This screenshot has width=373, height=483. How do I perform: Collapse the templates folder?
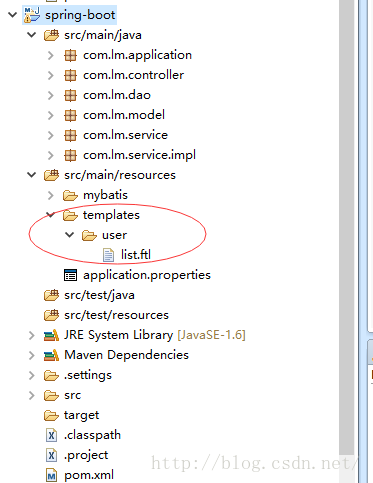tap(51, 215)
